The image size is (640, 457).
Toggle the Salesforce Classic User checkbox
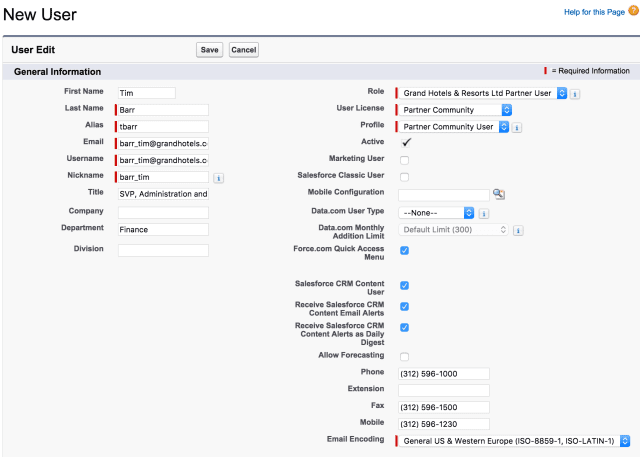pos(404,177)
